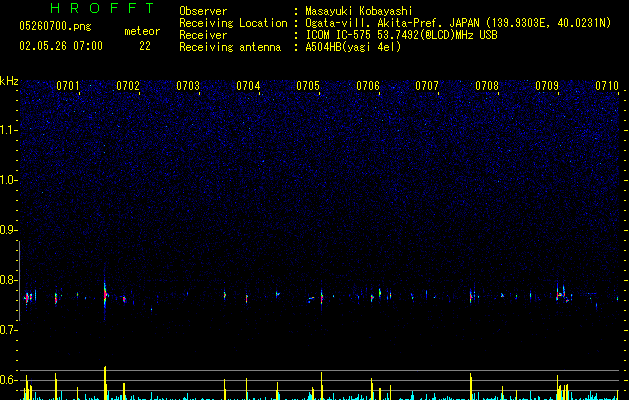The image size is (629, 400).
Task: Click the 0702 time marker
Action: [128, 86]
